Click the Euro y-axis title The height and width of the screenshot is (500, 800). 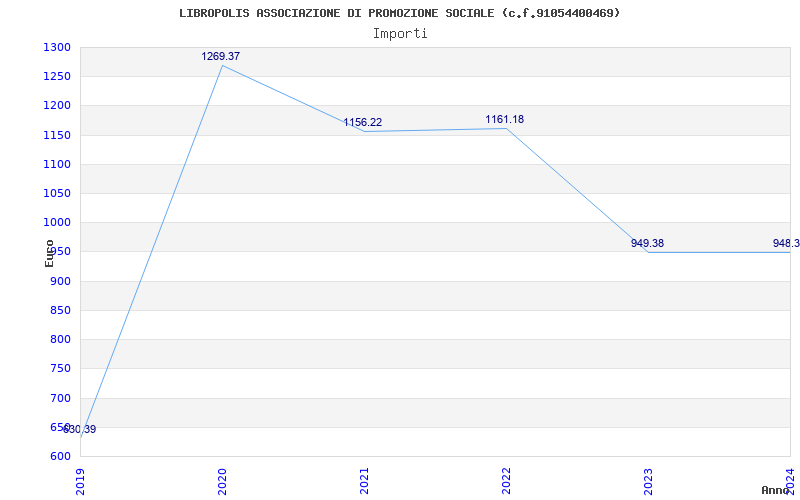[x=49, y=253]
